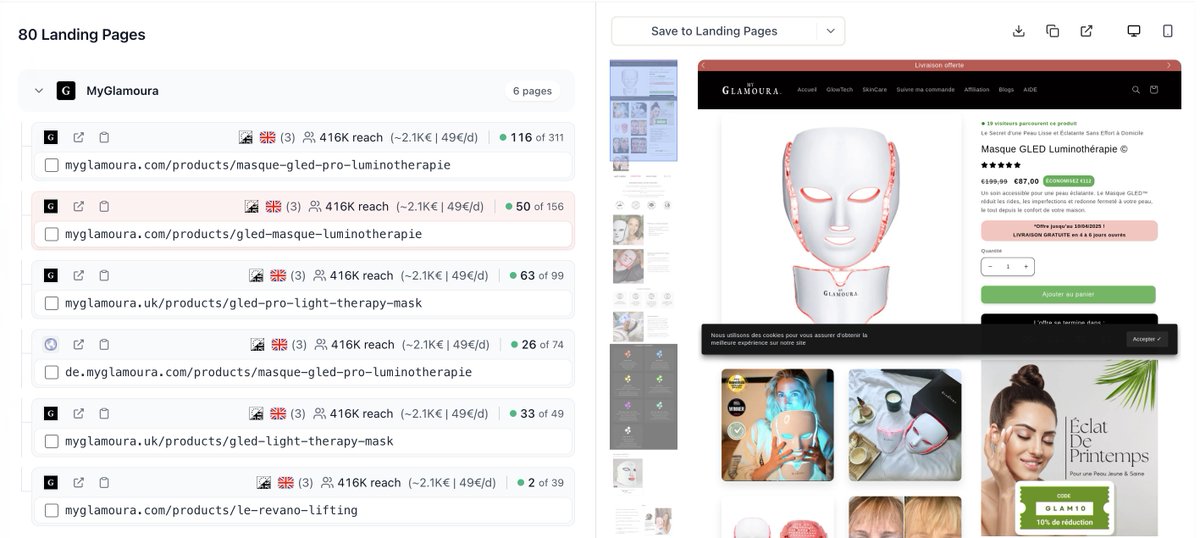Open SkinCare in the Glamoura navigation
This screenshot has width=1200, height=538.
pyautogui.click(x=875, y=90)
